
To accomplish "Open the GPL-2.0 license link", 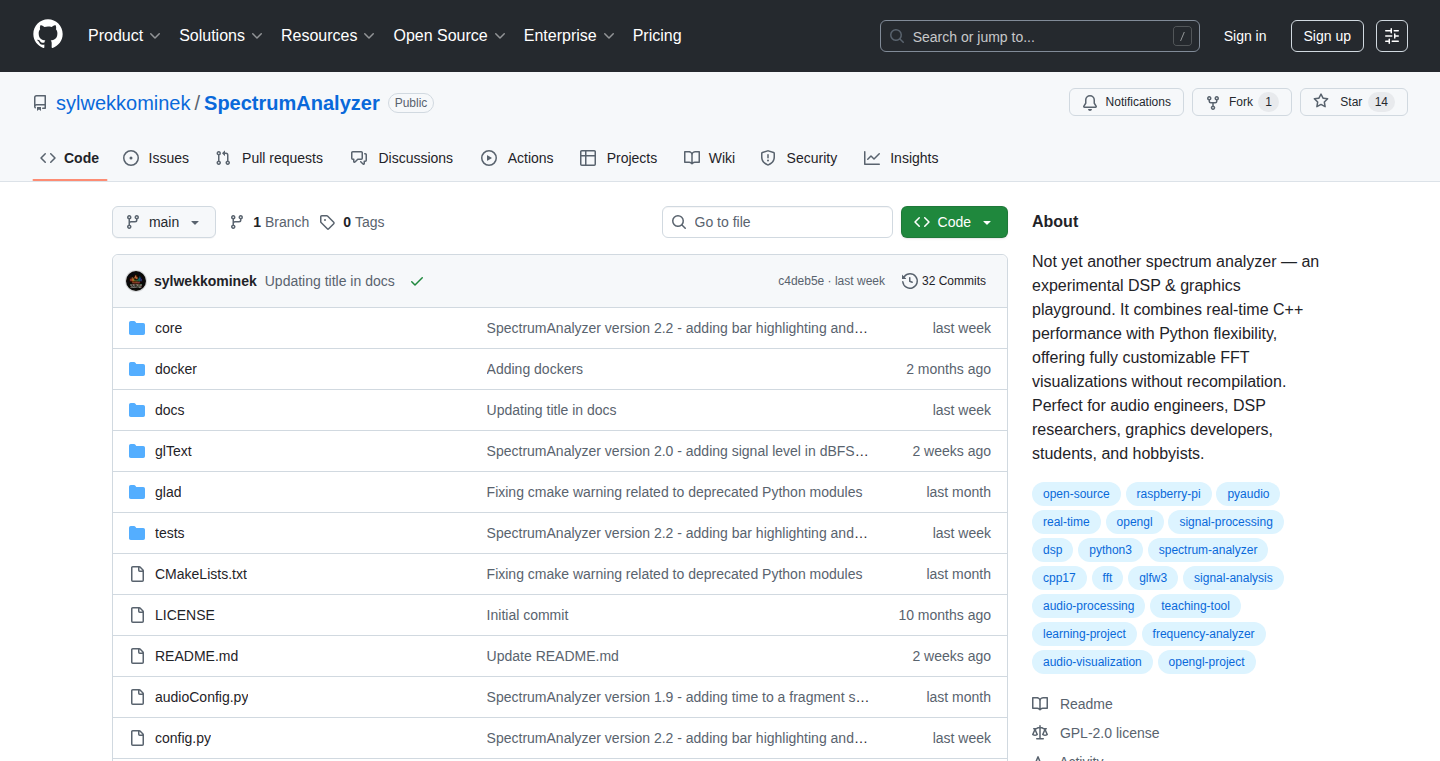I will tap(1110, 733).
